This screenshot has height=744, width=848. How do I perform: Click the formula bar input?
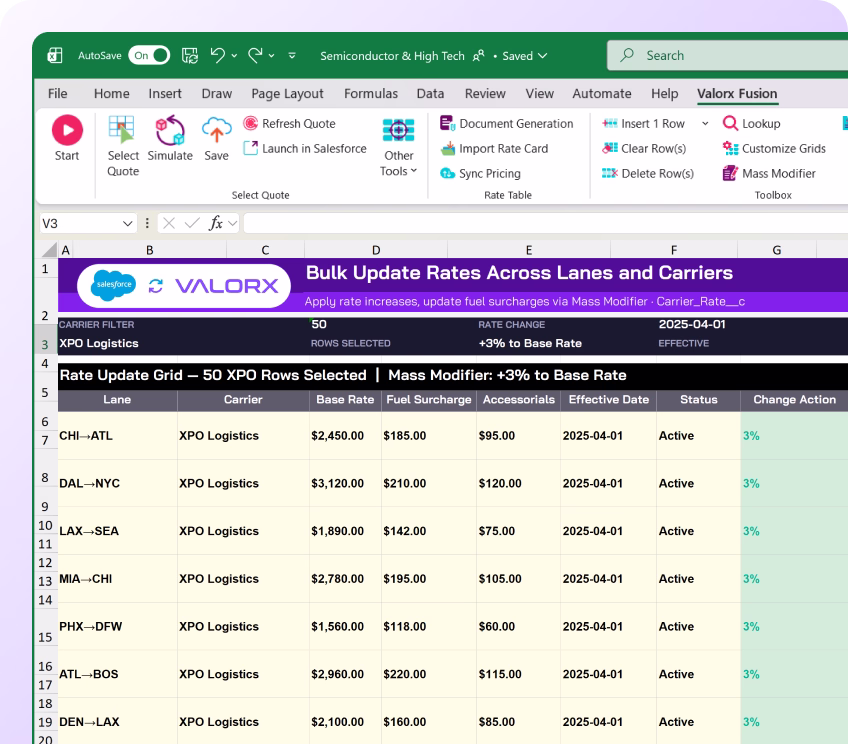[546, 223]
